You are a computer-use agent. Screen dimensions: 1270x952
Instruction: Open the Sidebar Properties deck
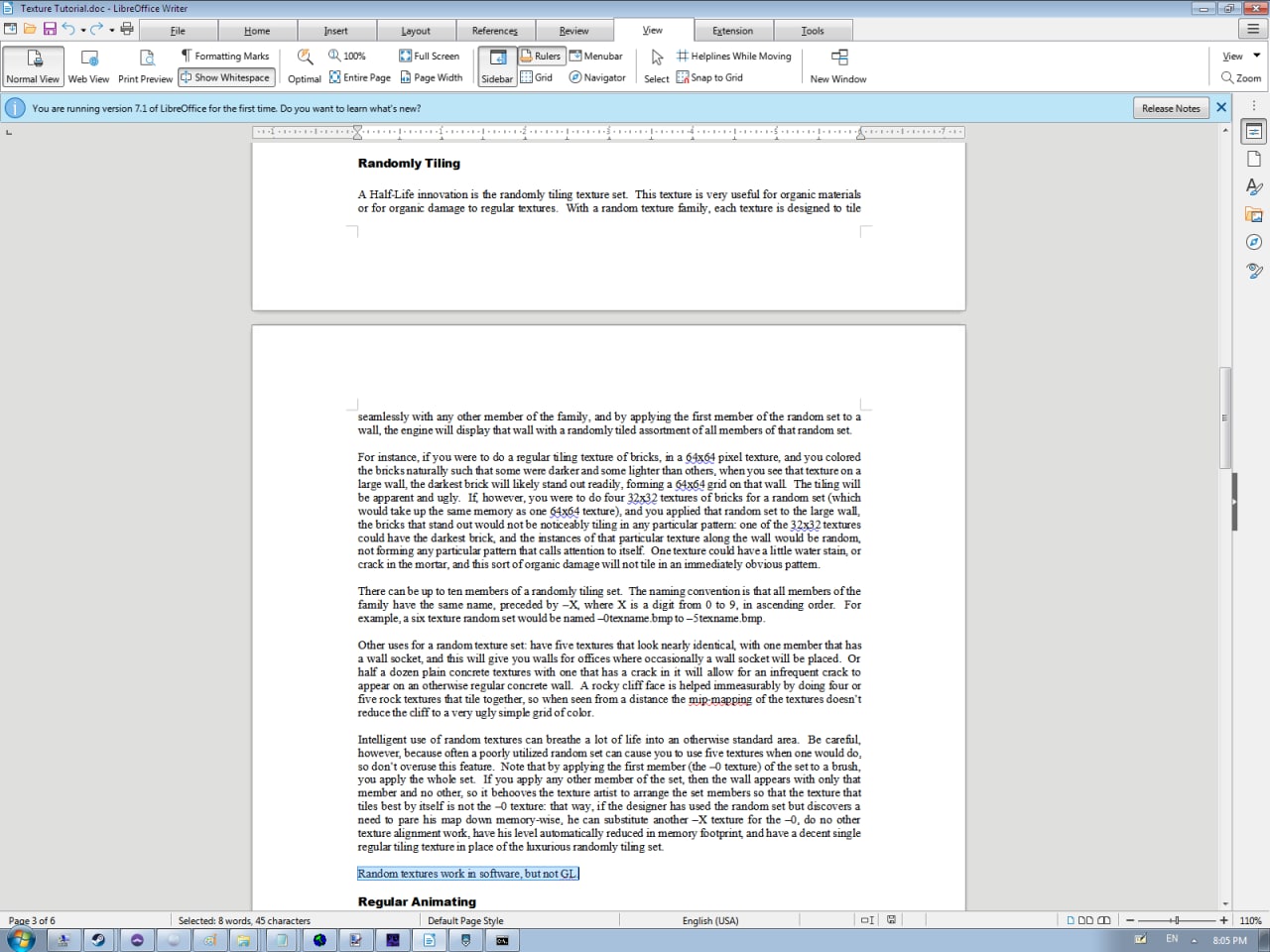coord(1254,131)
